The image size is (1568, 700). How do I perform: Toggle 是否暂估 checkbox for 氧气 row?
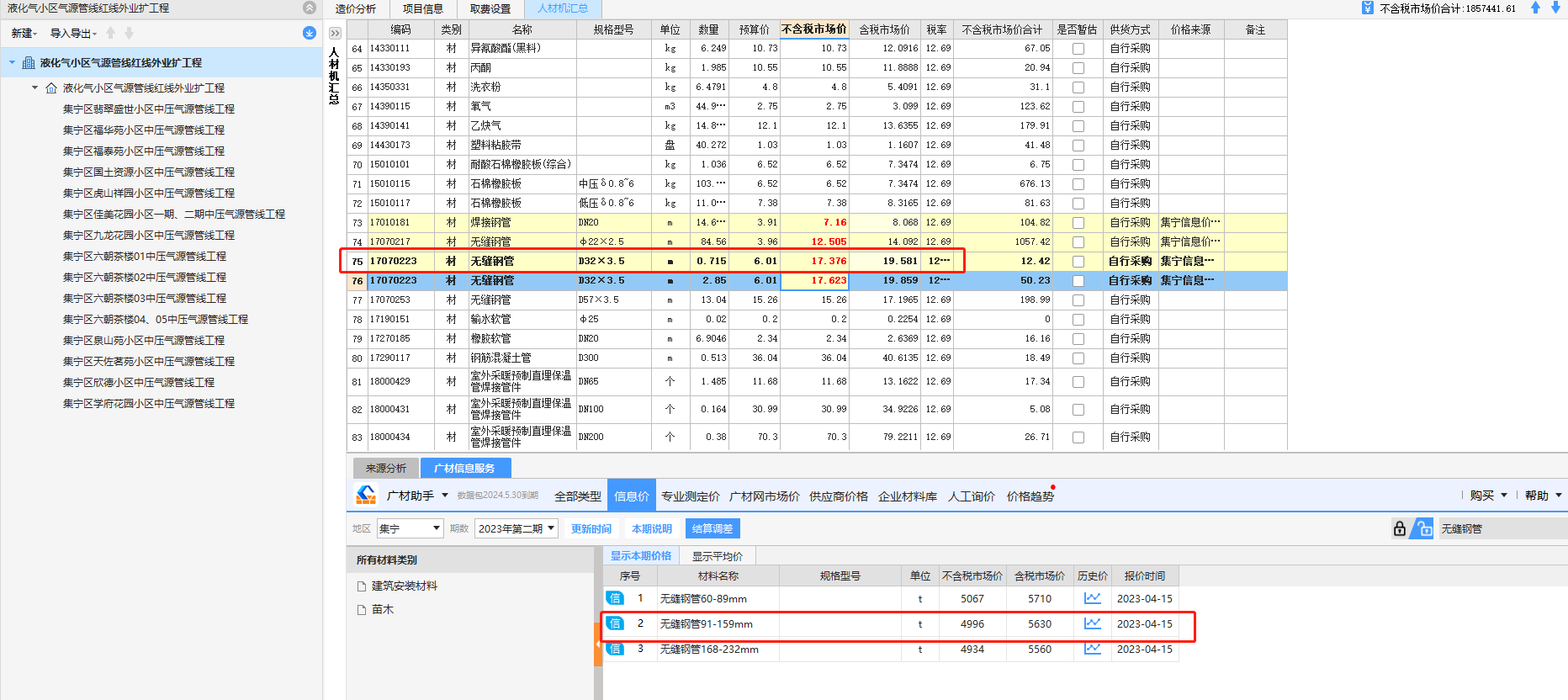click(1078, 107)
